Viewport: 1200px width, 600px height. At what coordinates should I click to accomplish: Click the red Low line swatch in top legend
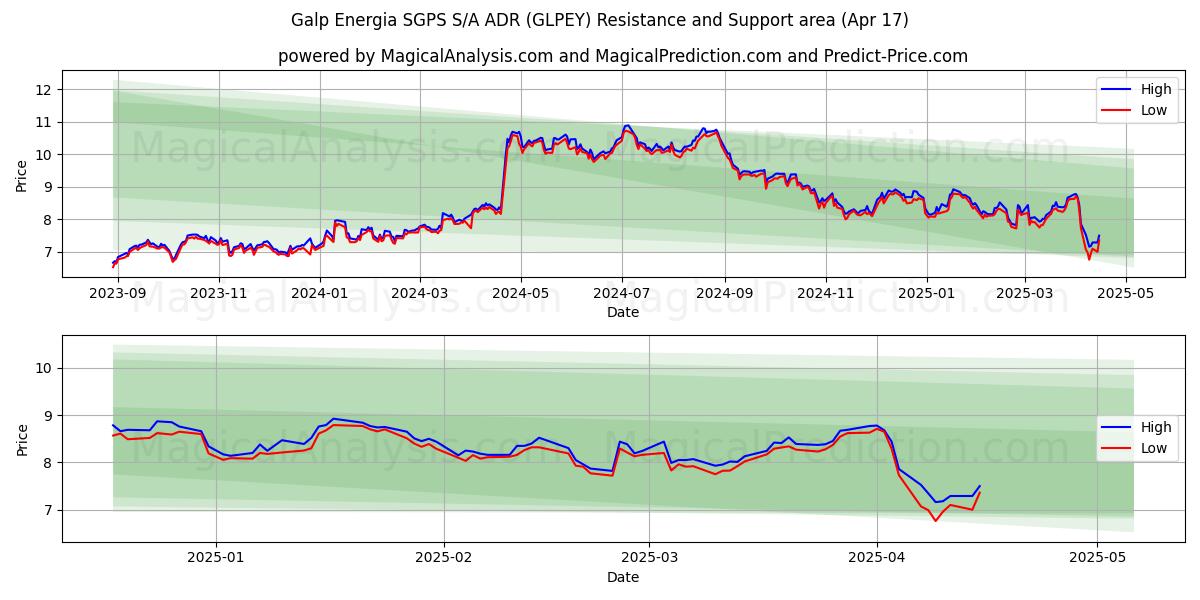click(1118, 110)
